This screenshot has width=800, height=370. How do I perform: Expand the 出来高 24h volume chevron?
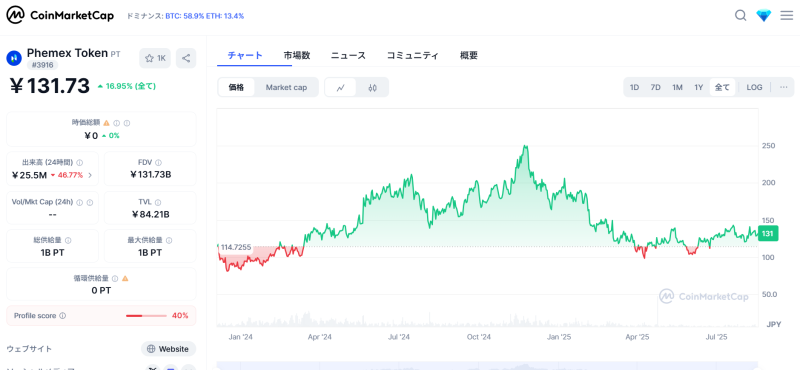pyautogui.click(x=90, y=176)
